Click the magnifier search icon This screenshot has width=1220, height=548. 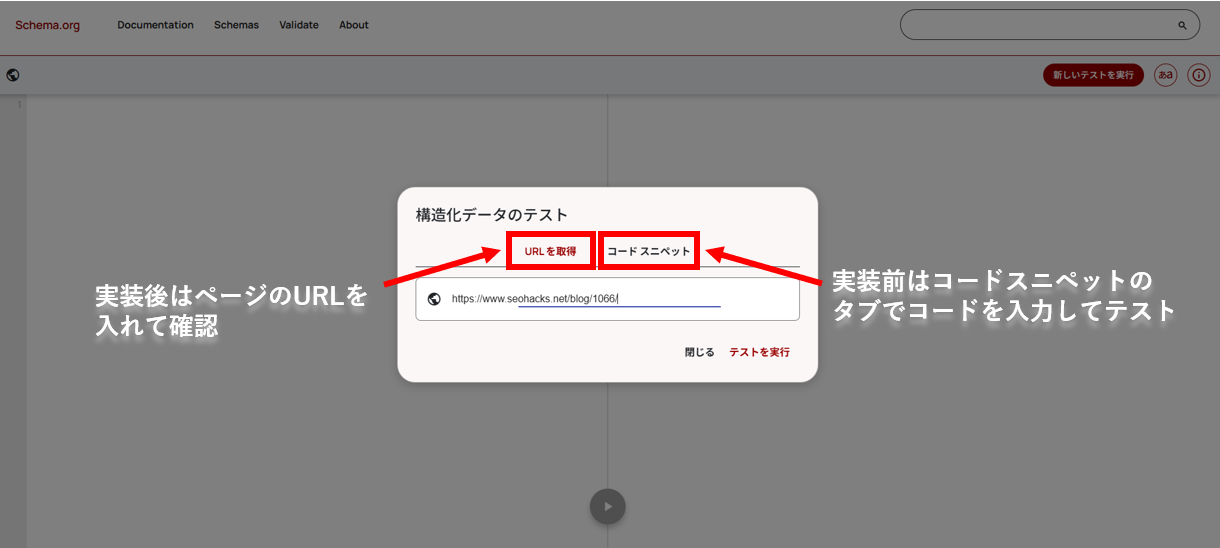(1182, 26)
